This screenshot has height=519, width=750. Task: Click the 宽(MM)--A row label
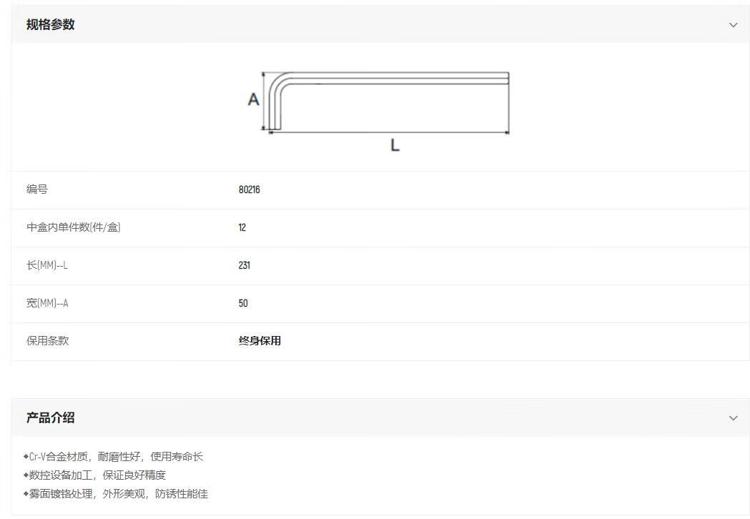click(54, 303)
